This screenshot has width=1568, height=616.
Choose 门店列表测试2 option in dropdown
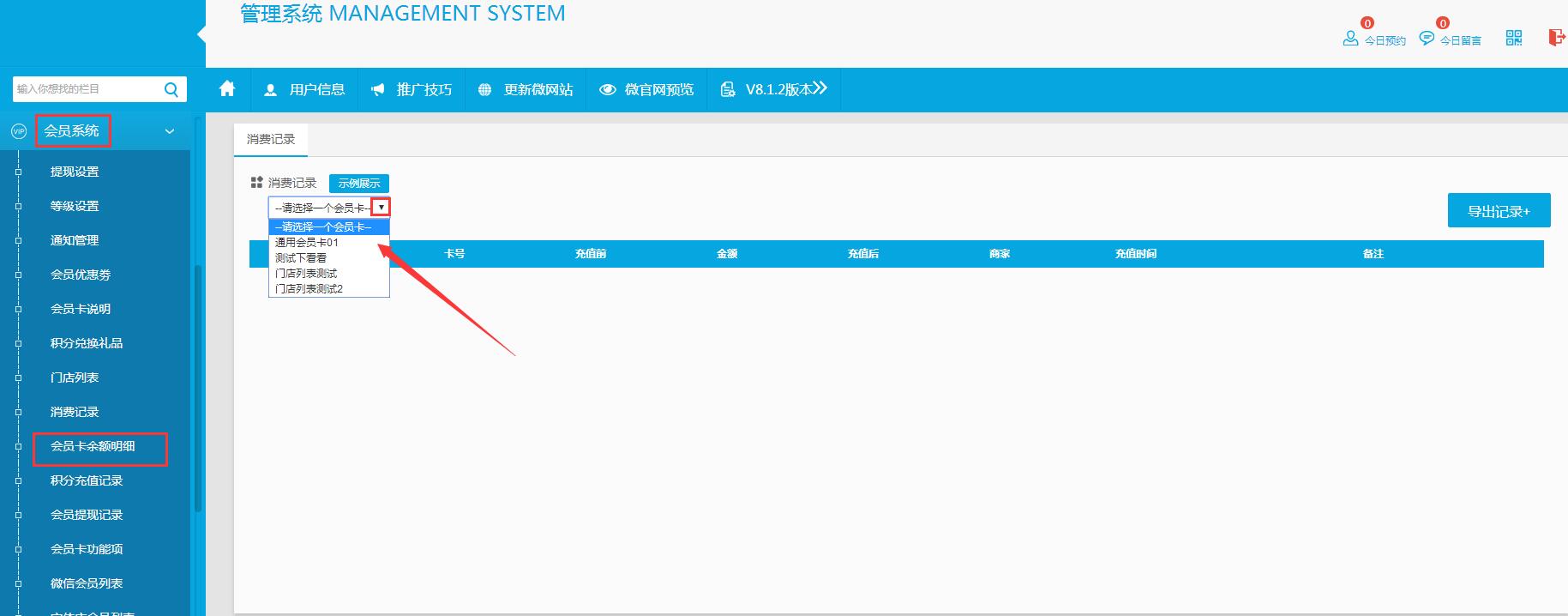pyautogui.click(x=309, y=289)
